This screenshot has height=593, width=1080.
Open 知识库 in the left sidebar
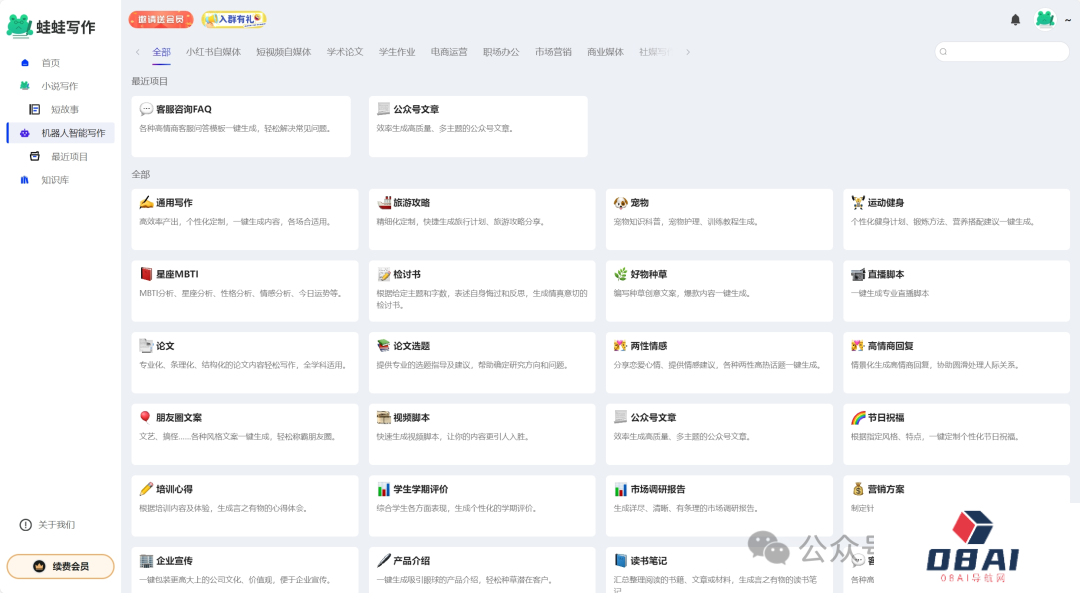[24, 179]
